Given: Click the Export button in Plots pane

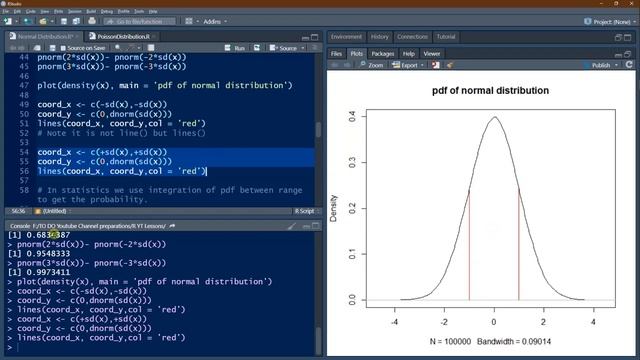Looking at the screenshot, I should pos(405,65).
